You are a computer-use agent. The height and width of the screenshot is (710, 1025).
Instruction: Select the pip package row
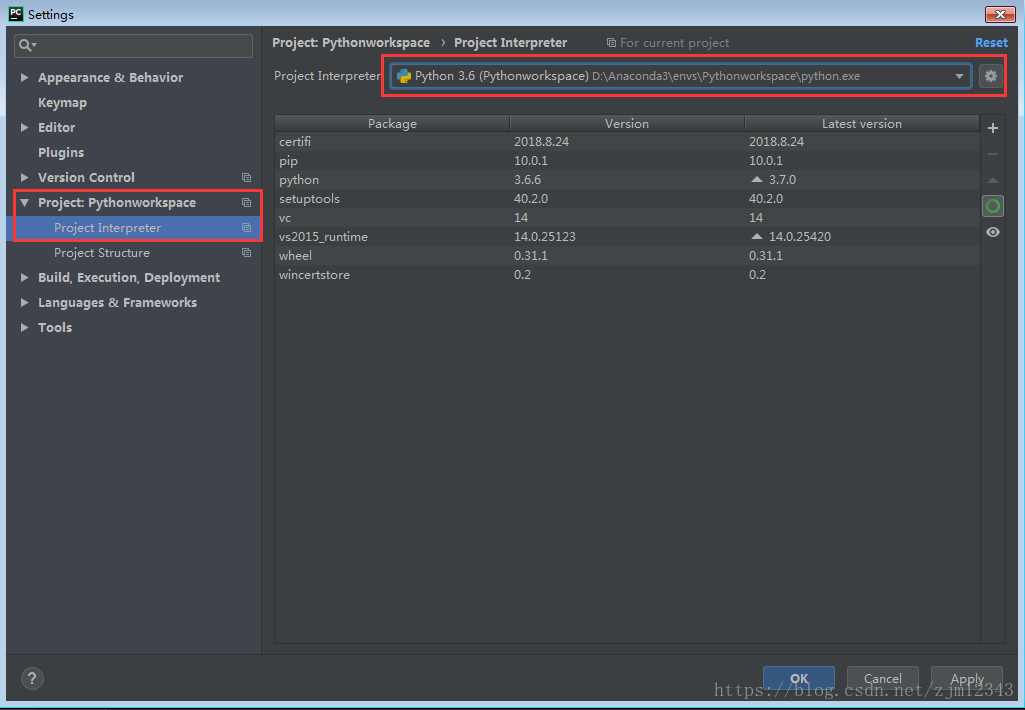tap(627, 160)
